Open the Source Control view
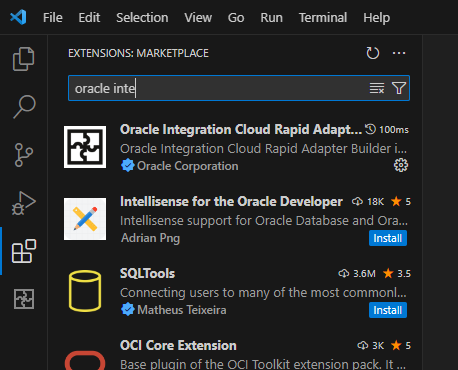 pos(24,155)
